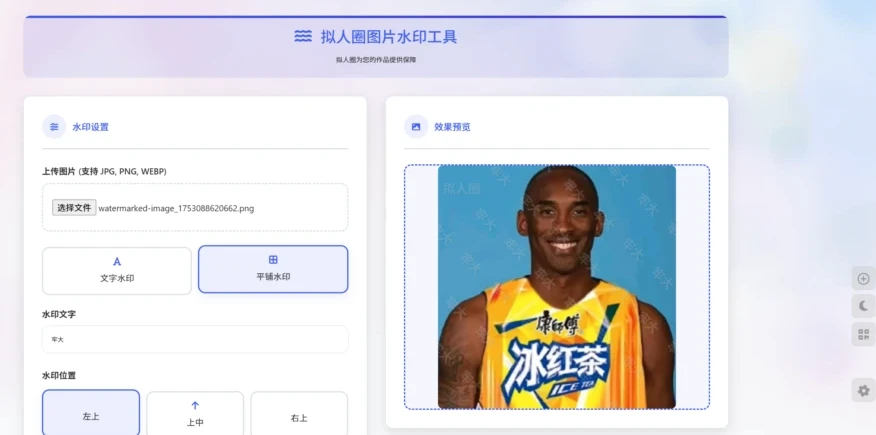Click the picture icon next to 效果预览
The width and height of the screenshot is (876, 435).
pyautogui.click(x=416, y=127)
